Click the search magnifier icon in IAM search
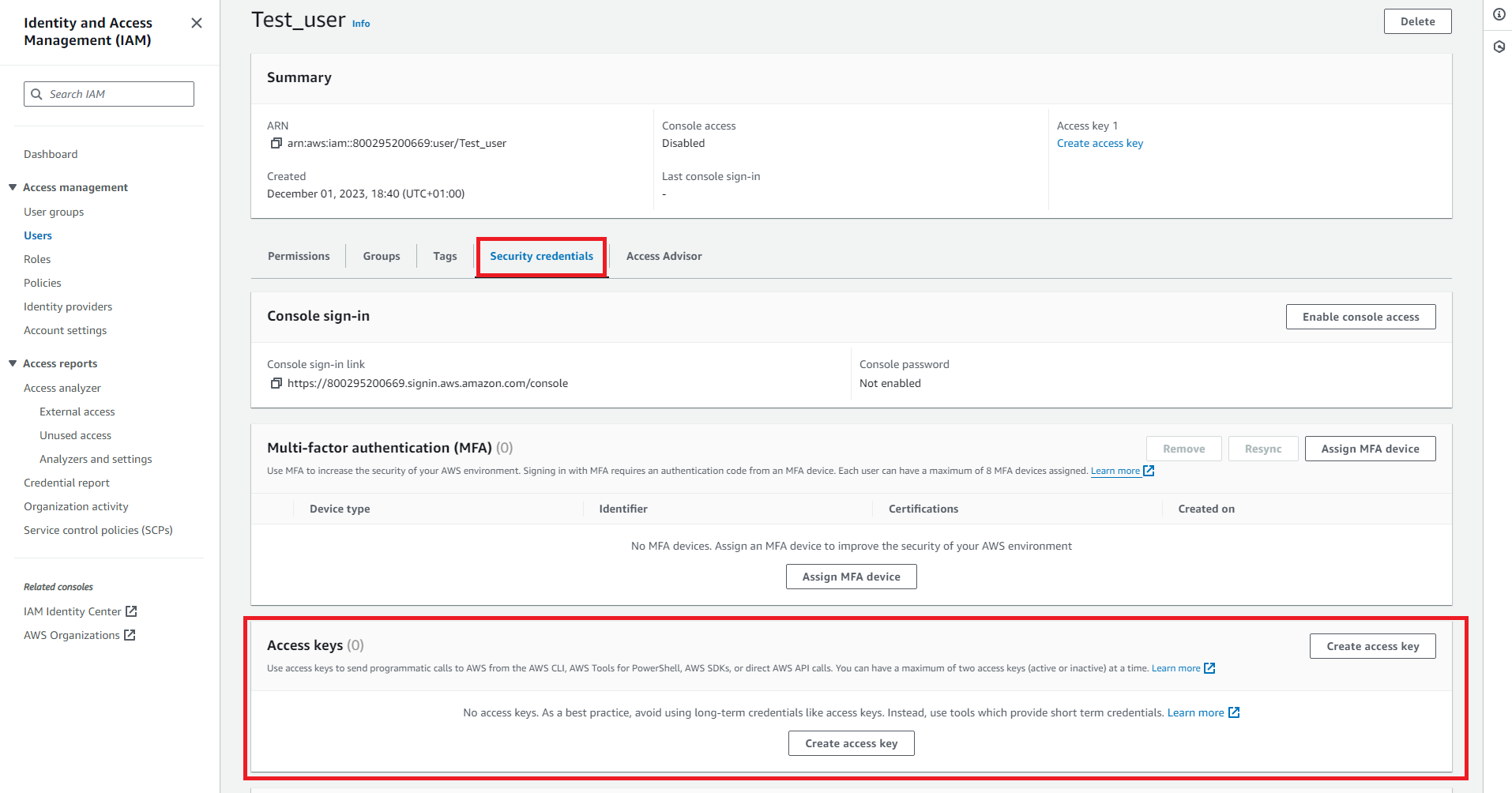 click(x=36, y=94)
